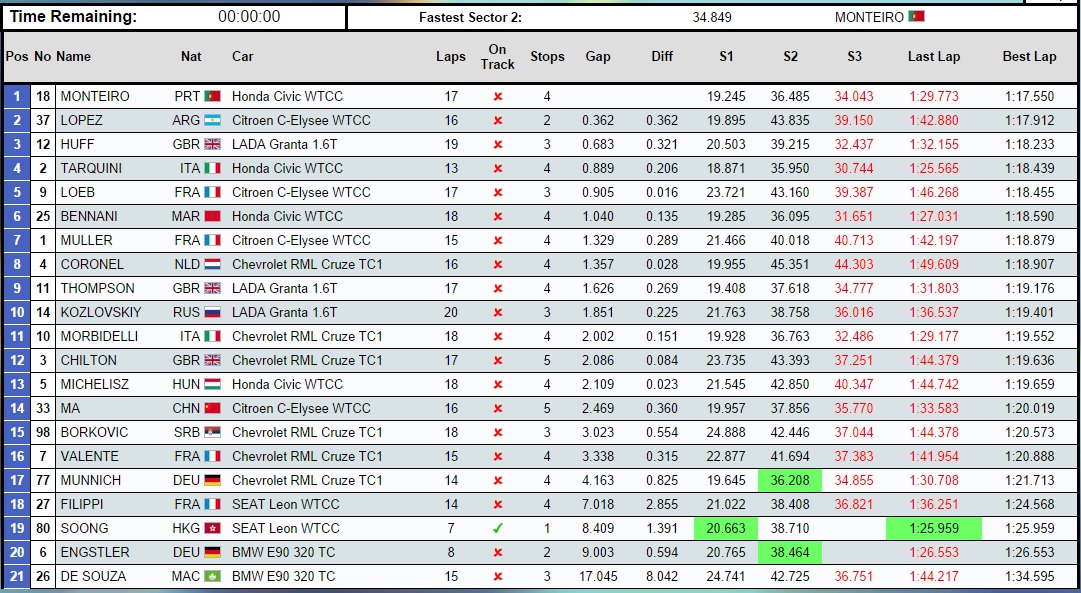The image size is (1081, 593).
Task: Click the Russian flag for KOZLOVSKIY
Action: coord(211,312)
